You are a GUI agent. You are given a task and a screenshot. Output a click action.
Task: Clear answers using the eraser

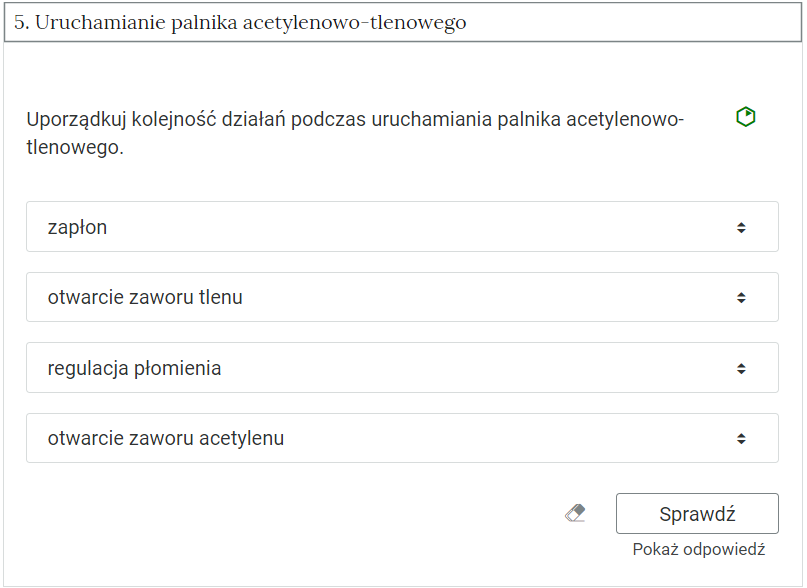pyautogui.click(x=575, y=513)
